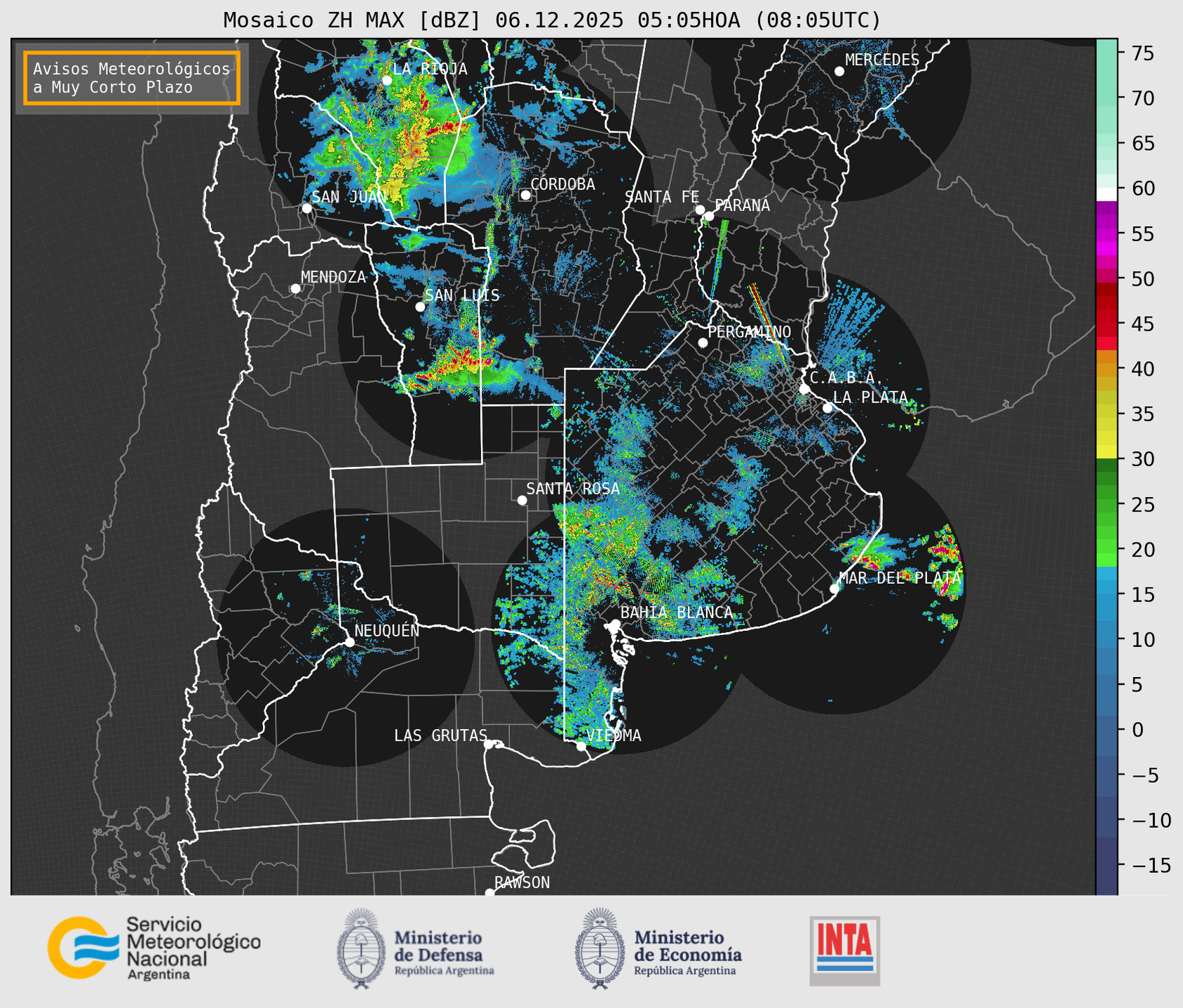Click the Viedma city marker dot
This screenshot has height=1008, width=1183.
581,746
